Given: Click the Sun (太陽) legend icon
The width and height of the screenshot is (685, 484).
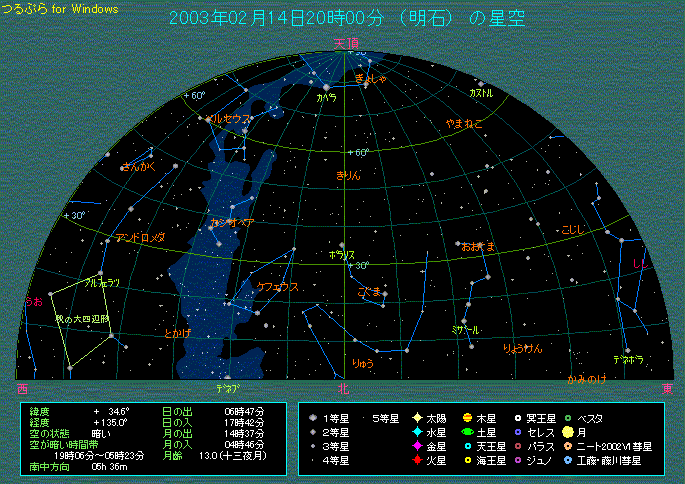Looking at the screenshot, I should point(417,418).
